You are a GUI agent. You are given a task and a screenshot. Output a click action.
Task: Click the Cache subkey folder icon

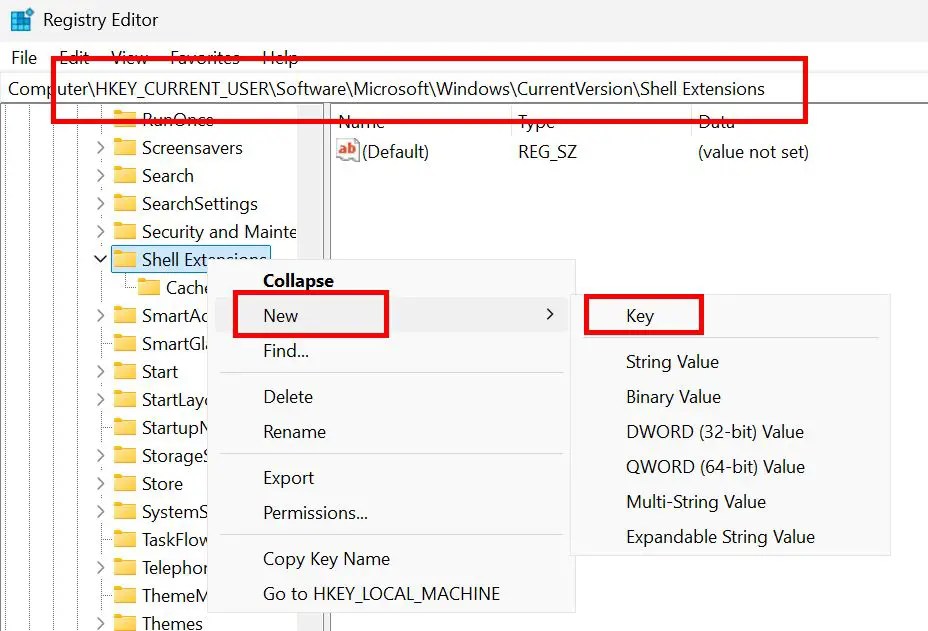pyautogui.click(x=149, y=287)
